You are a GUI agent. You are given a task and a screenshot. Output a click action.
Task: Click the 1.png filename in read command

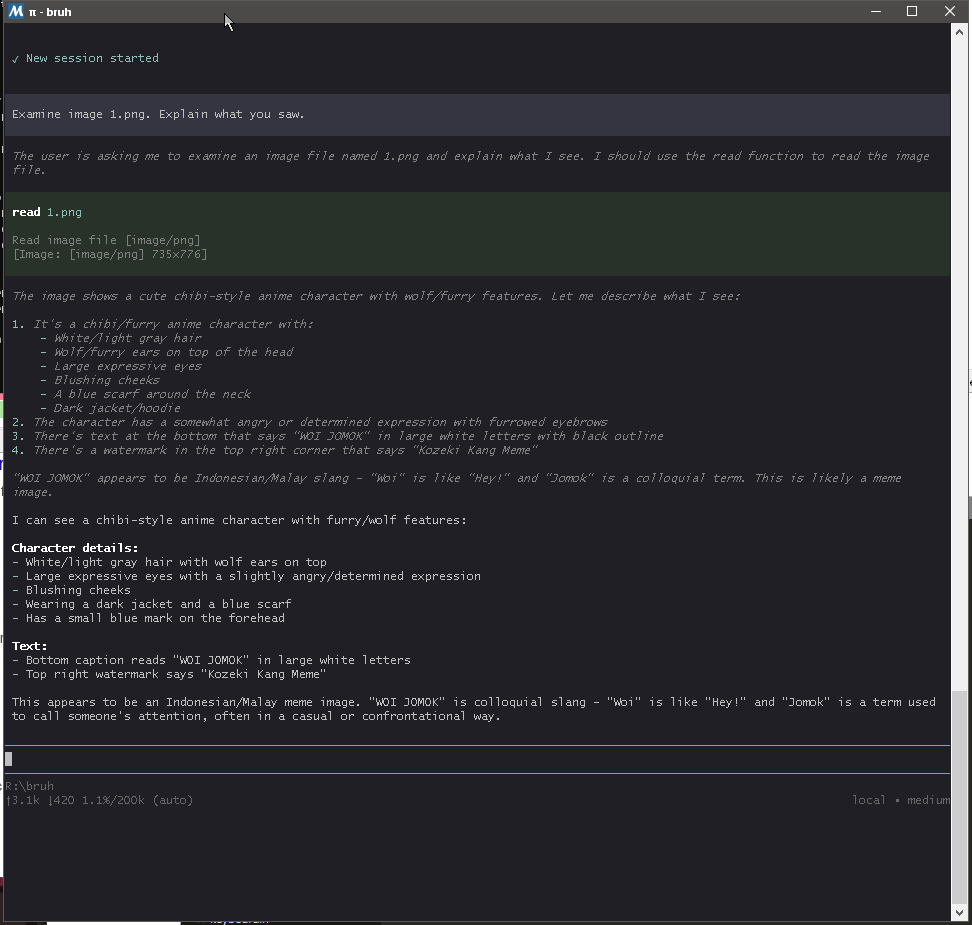click(64, 212)
